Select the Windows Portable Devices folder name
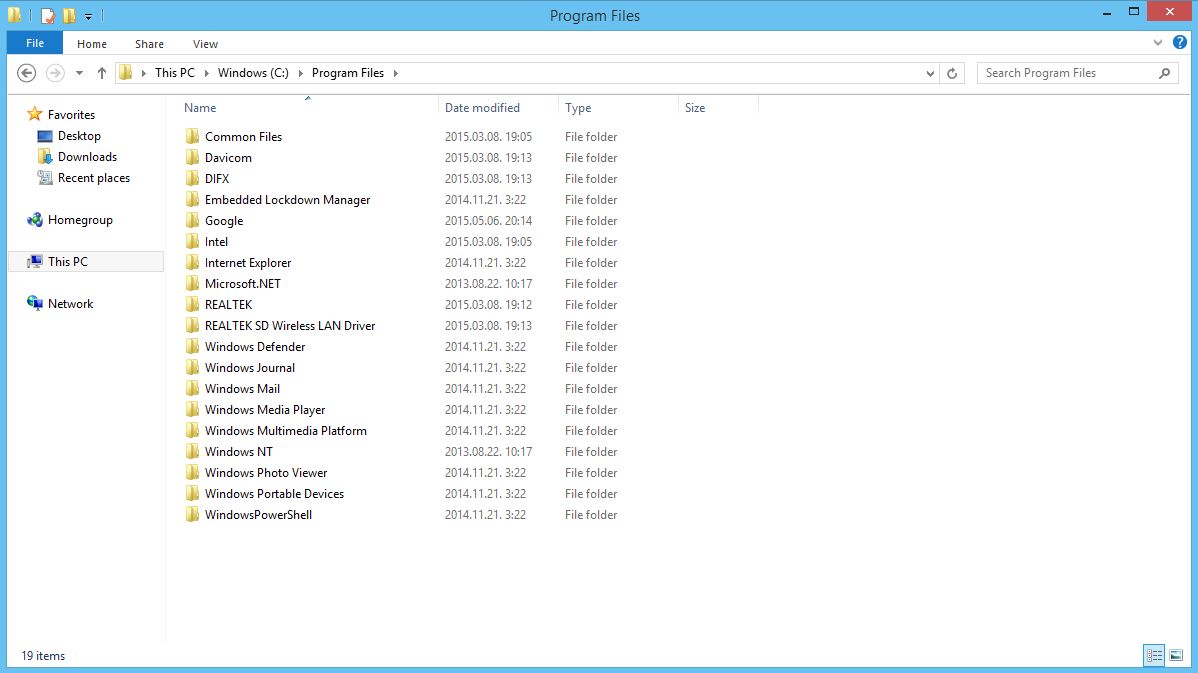 coord(274,494)
